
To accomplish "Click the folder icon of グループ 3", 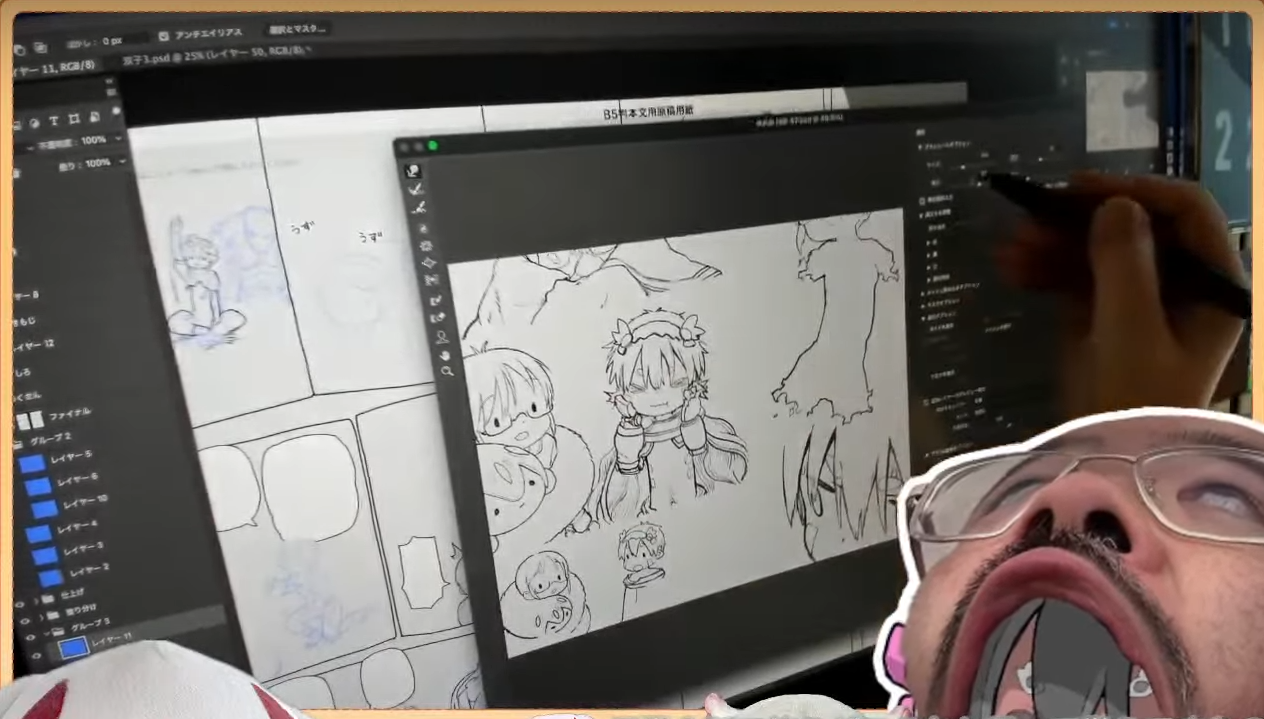I will point(58,632).
